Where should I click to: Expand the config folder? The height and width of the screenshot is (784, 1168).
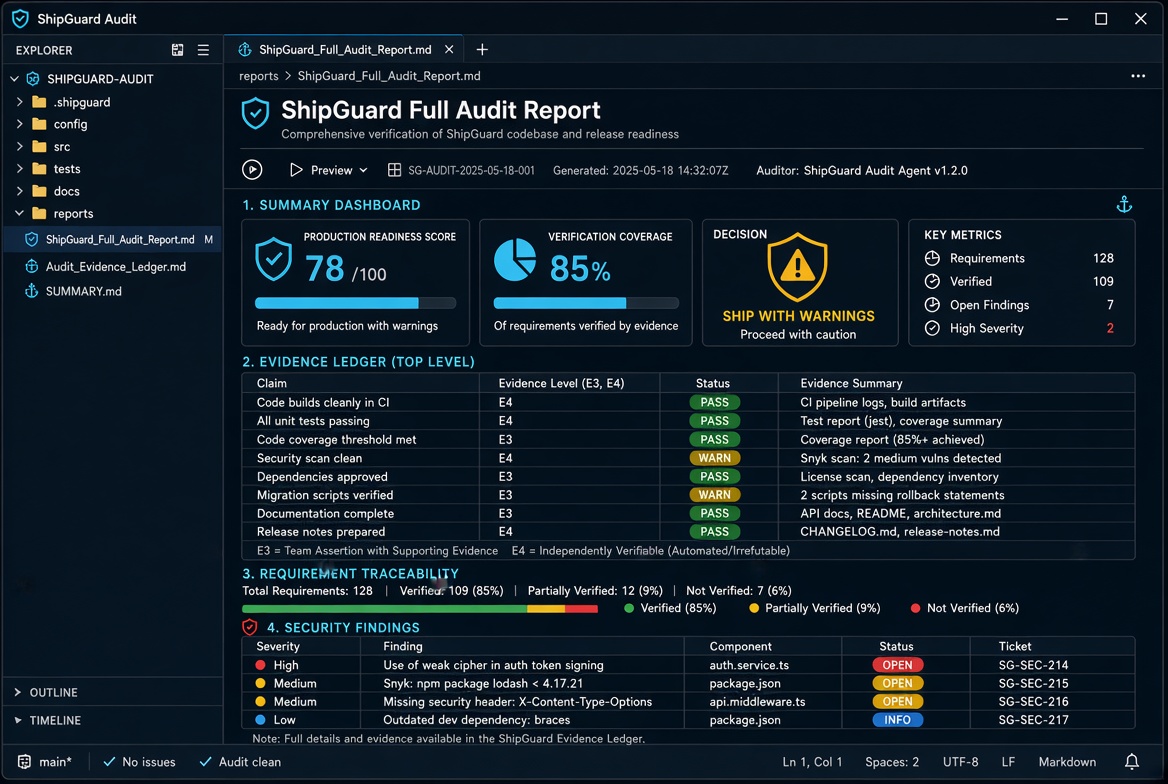point(19,124)
